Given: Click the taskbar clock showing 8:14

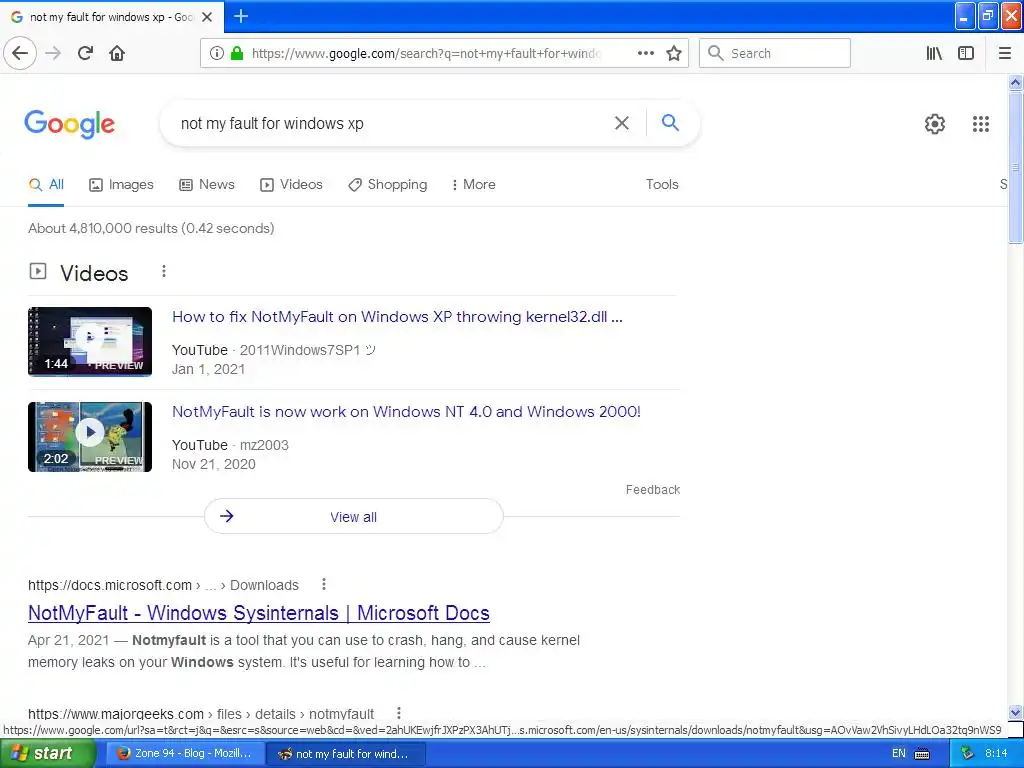Looking at the screenshot, I should point(996,754).
